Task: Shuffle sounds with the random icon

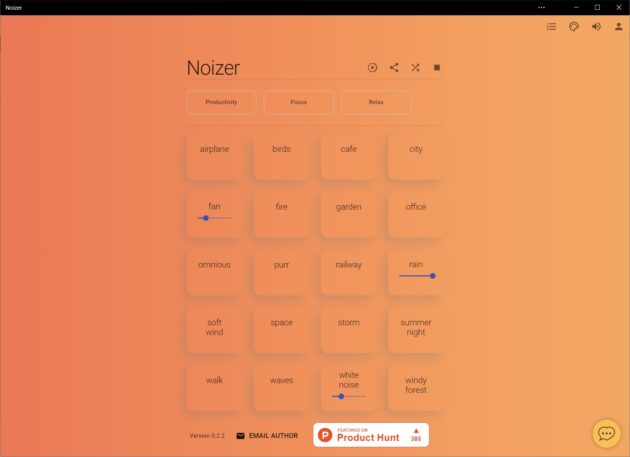Action: coord(415,68)
